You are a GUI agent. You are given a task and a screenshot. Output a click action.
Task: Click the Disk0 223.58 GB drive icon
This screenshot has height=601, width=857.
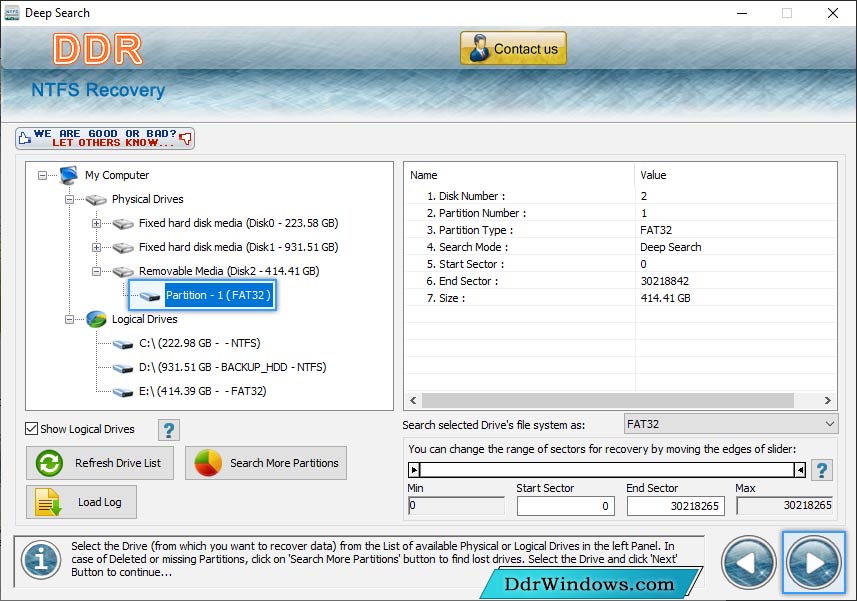123,224
